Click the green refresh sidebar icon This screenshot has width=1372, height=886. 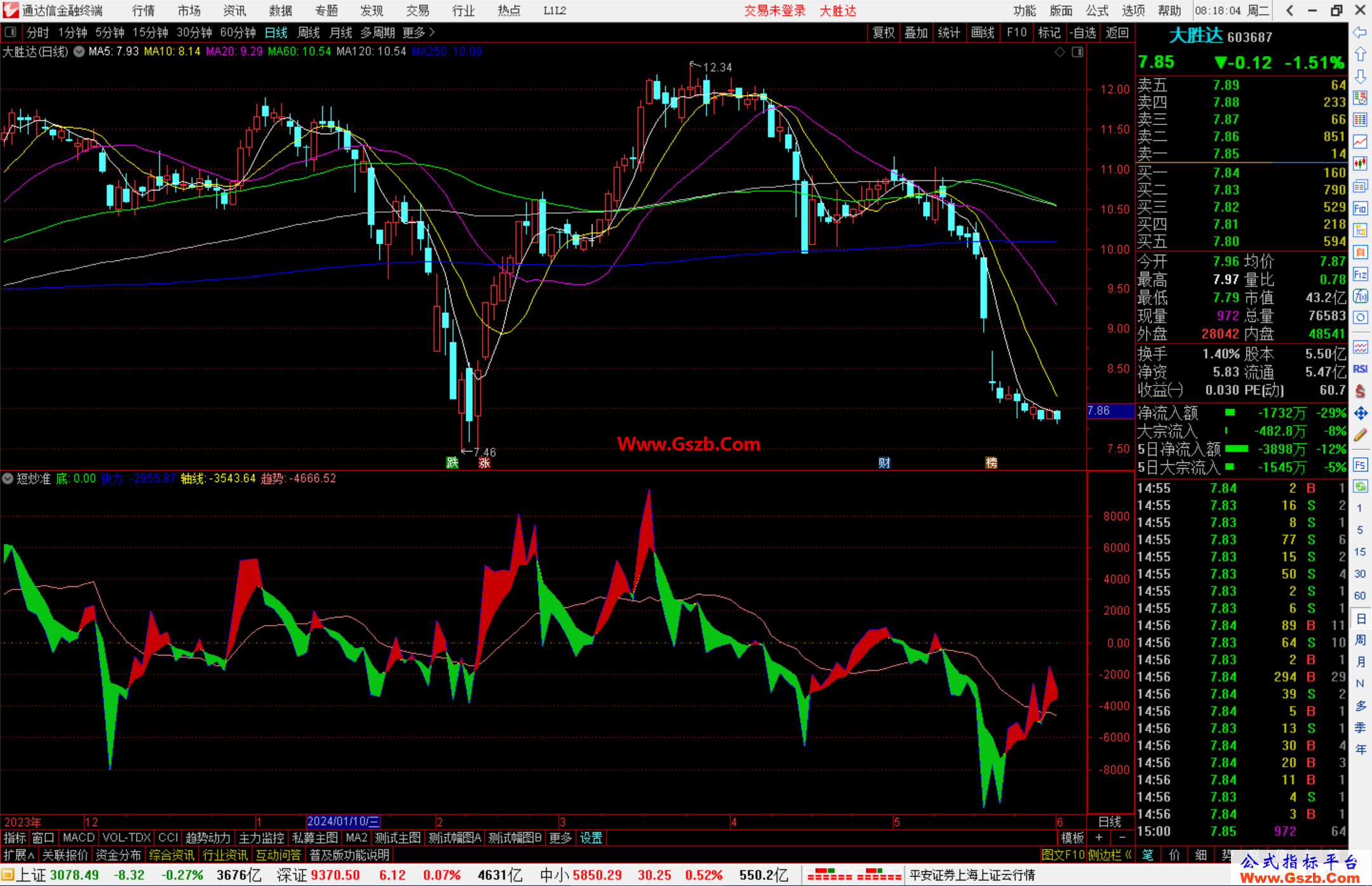click(1360, 487)
